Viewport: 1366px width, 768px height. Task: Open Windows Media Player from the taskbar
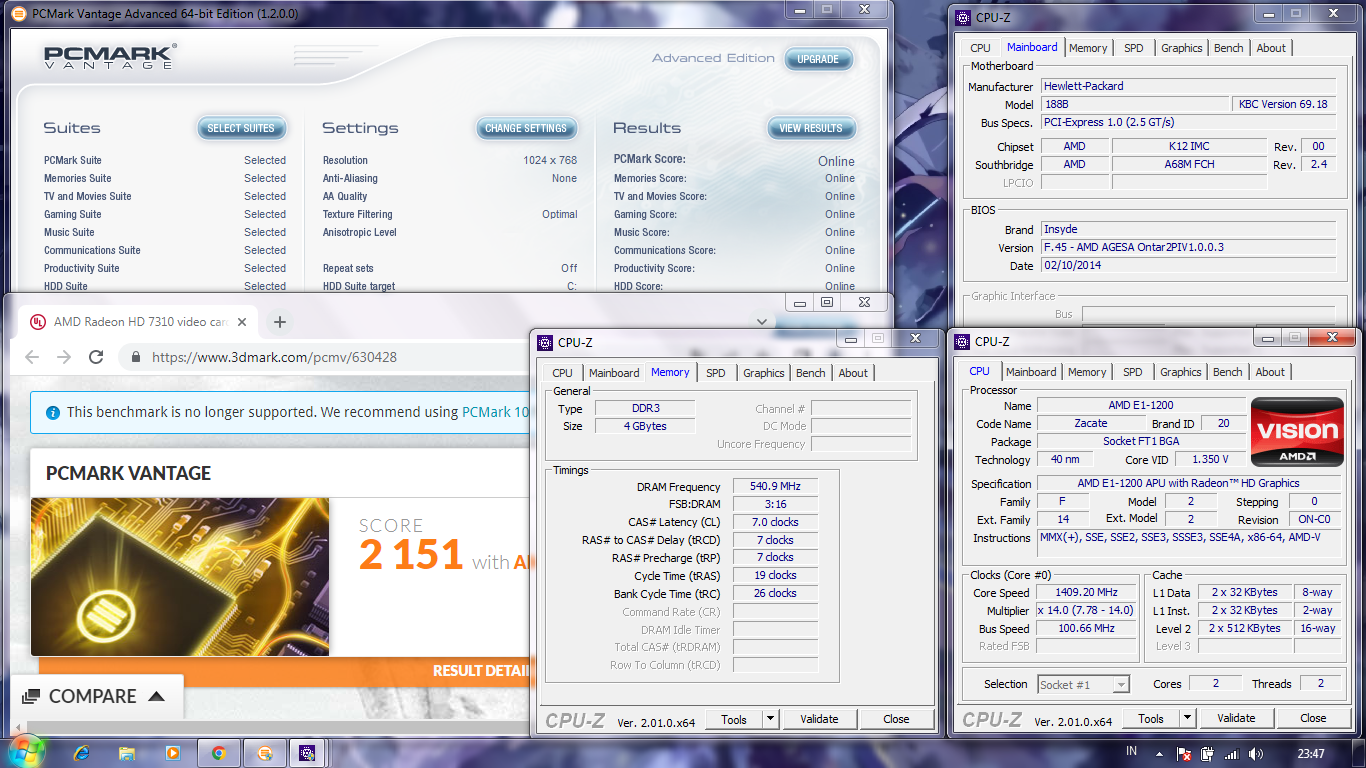click(x=172, y=753)
